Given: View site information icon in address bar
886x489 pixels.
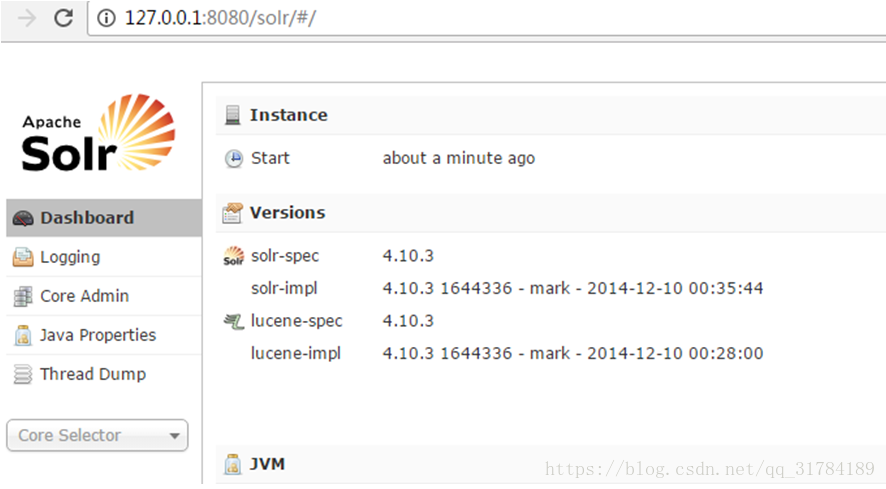Looking at the screenshot, I should click(106, 18).
